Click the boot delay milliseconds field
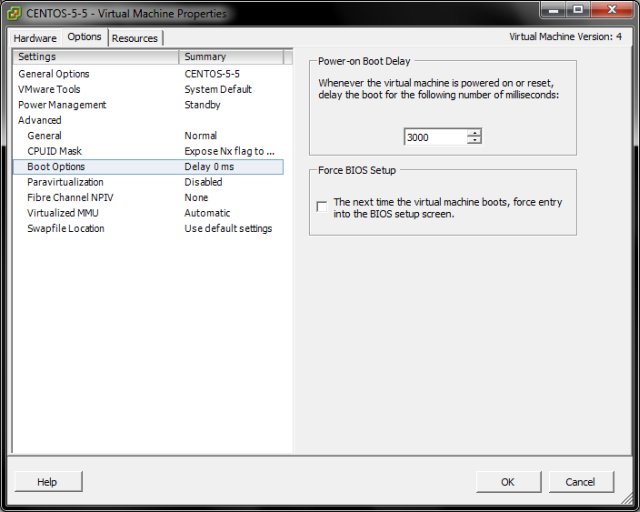Viewport: 640px width, 512px height. 435,137
